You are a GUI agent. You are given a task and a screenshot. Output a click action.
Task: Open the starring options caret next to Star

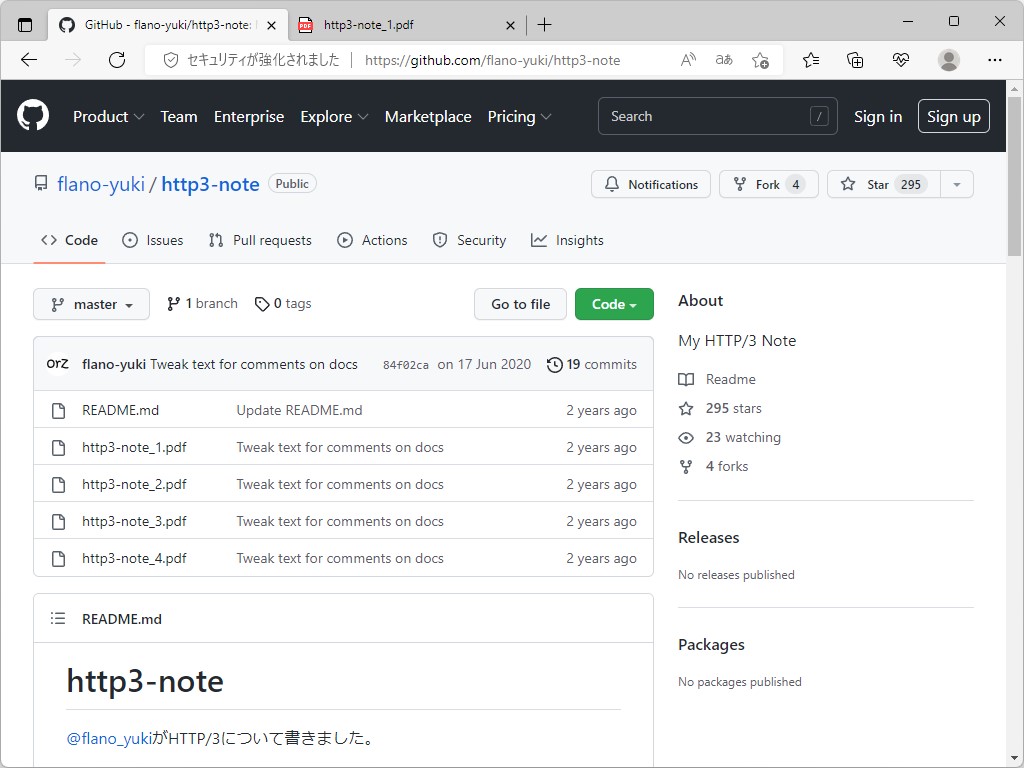956,184
